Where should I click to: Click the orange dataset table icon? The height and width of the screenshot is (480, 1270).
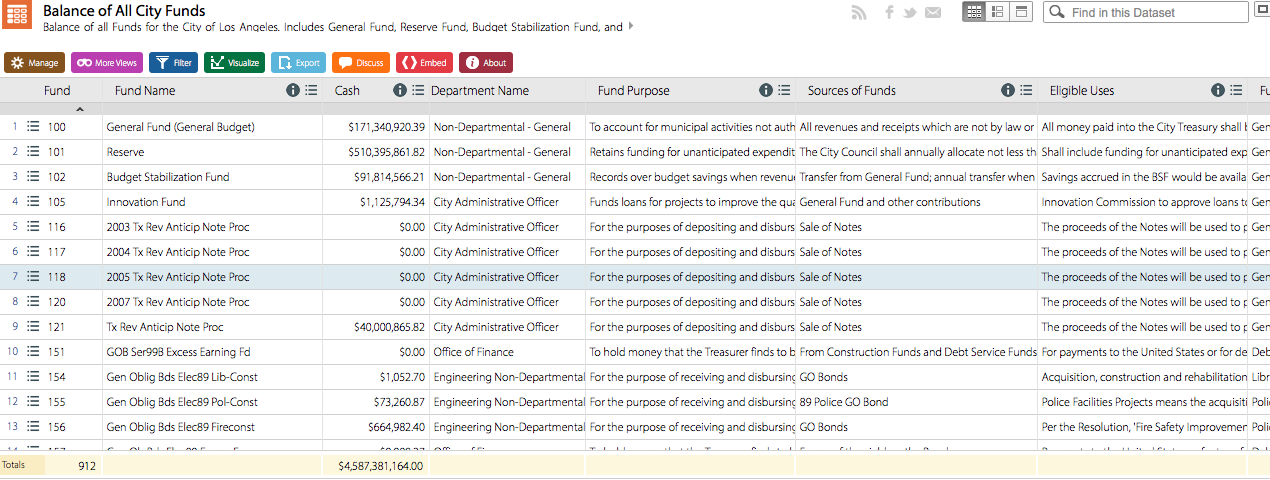(18, 15)
